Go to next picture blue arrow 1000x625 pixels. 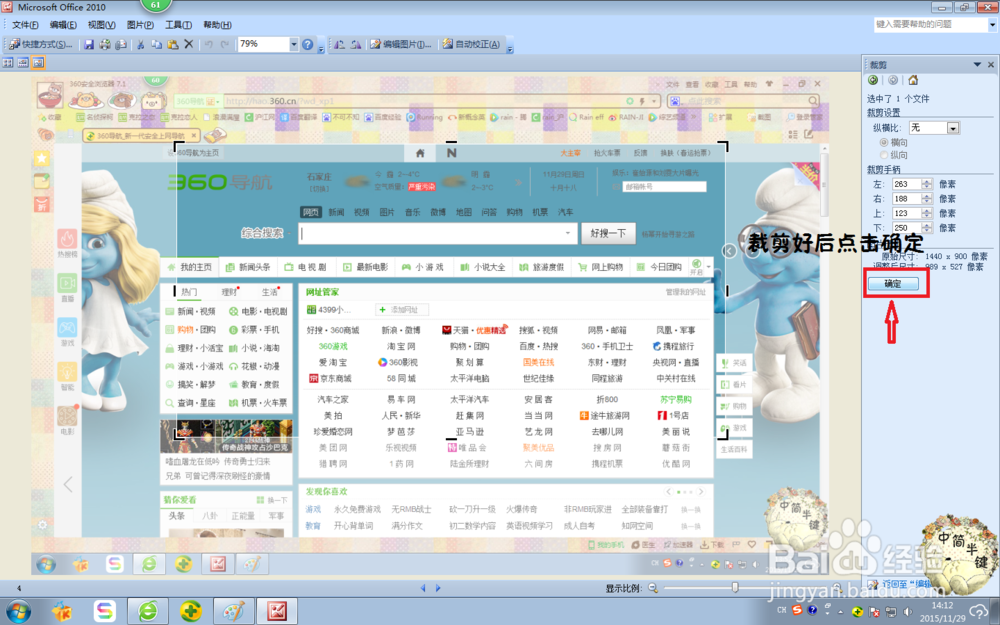[x=438, y=588]
